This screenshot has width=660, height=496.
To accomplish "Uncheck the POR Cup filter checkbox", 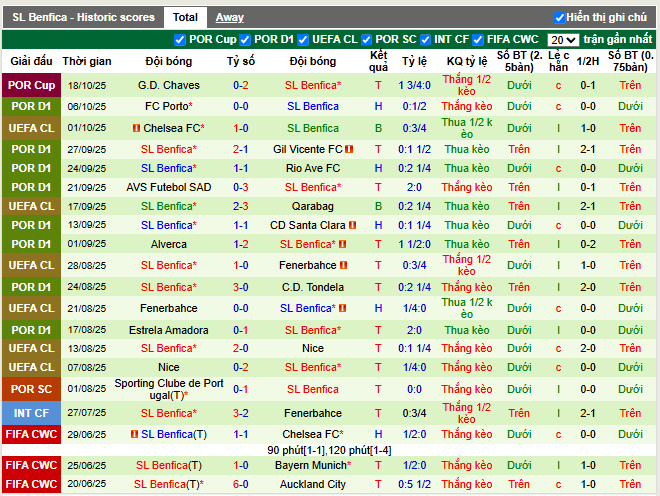I will point(180,40).
